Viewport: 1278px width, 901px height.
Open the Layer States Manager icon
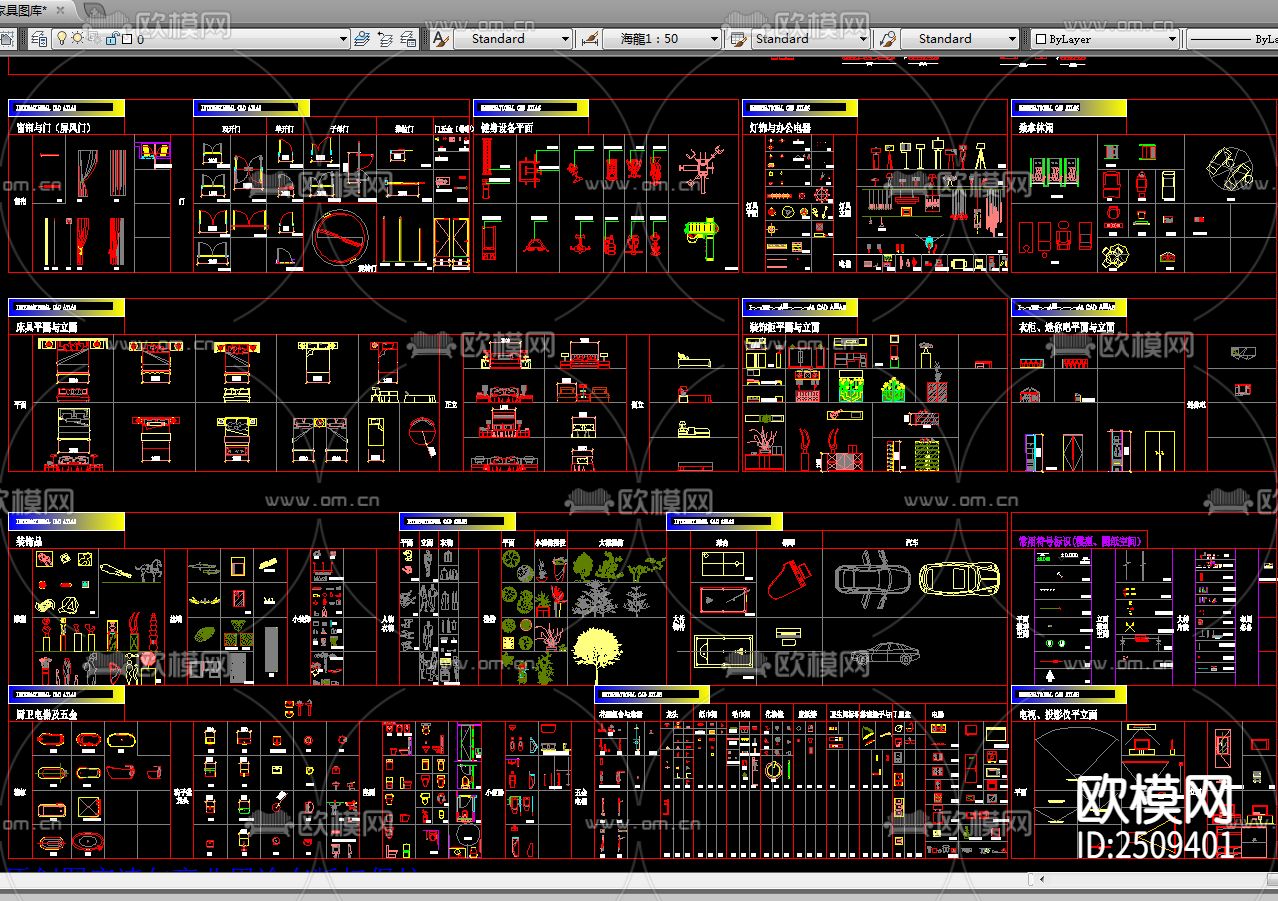[x=408, y=39]
